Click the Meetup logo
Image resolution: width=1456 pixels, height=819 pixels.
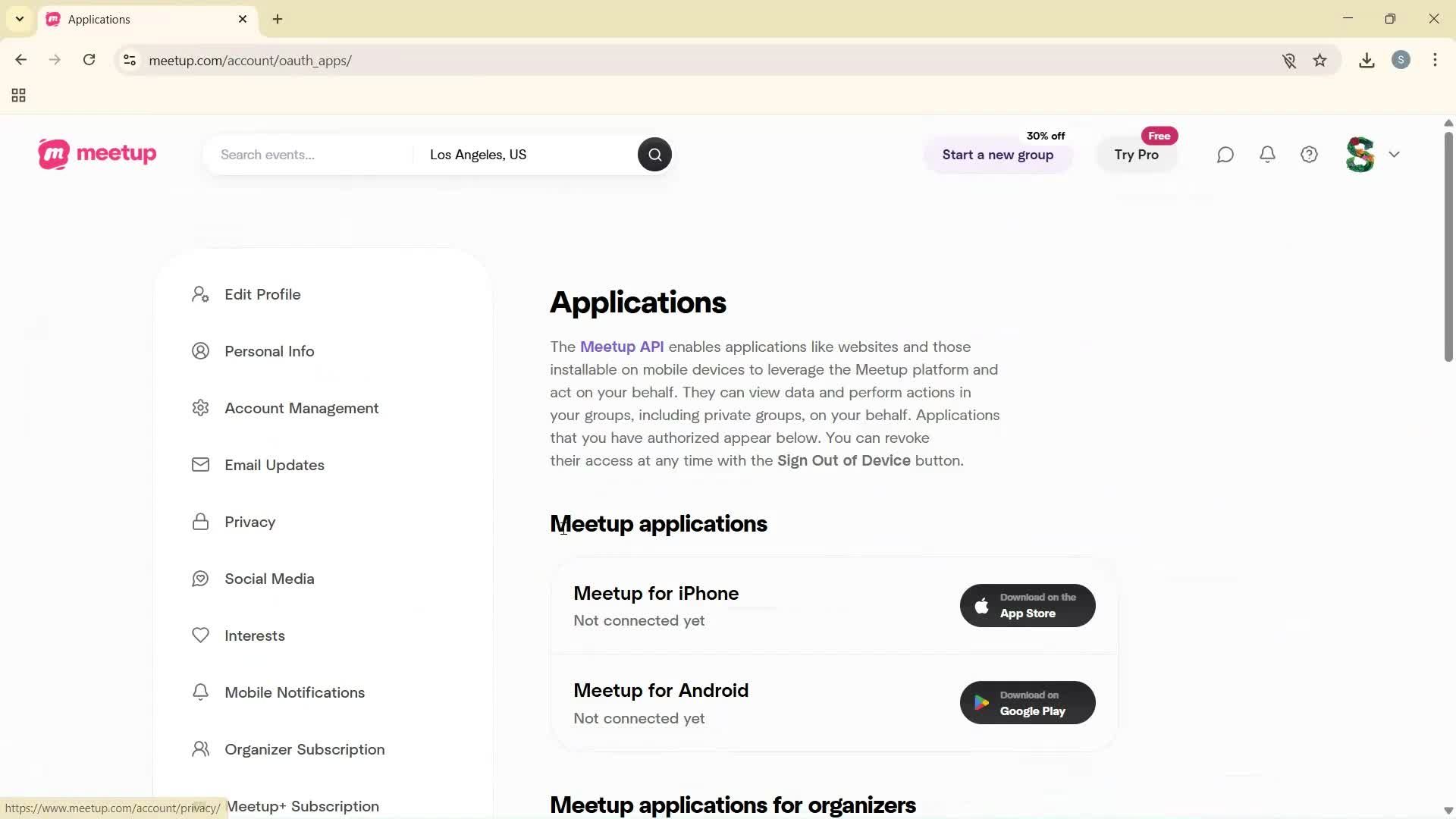tap(96, 154)
